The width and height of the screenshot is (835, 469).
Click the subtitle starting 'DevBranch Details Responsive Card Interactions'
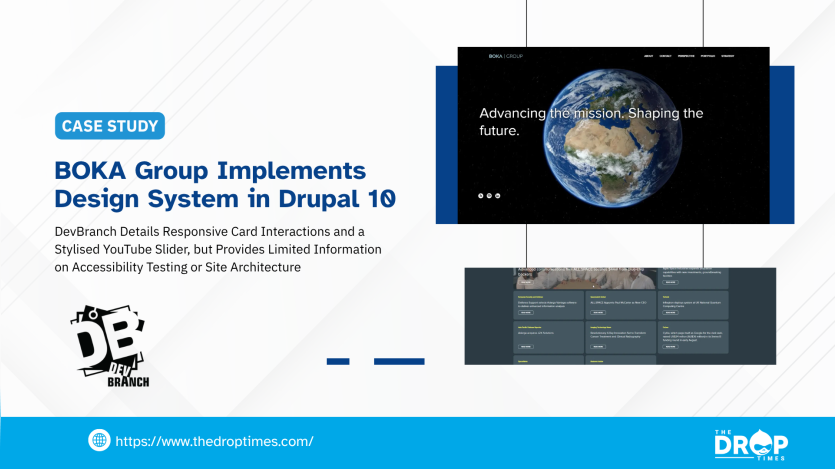(218, 249)
